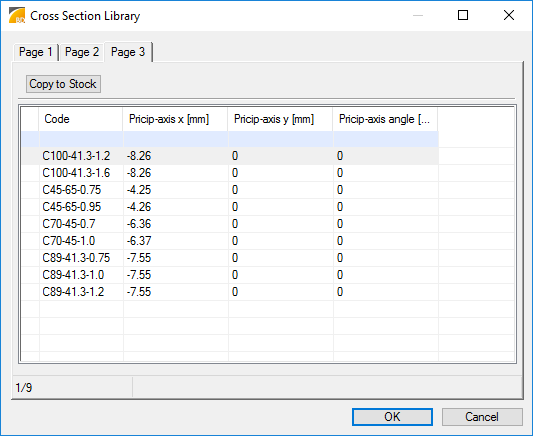Close the Cross Section Library dialog

[509, 15]
